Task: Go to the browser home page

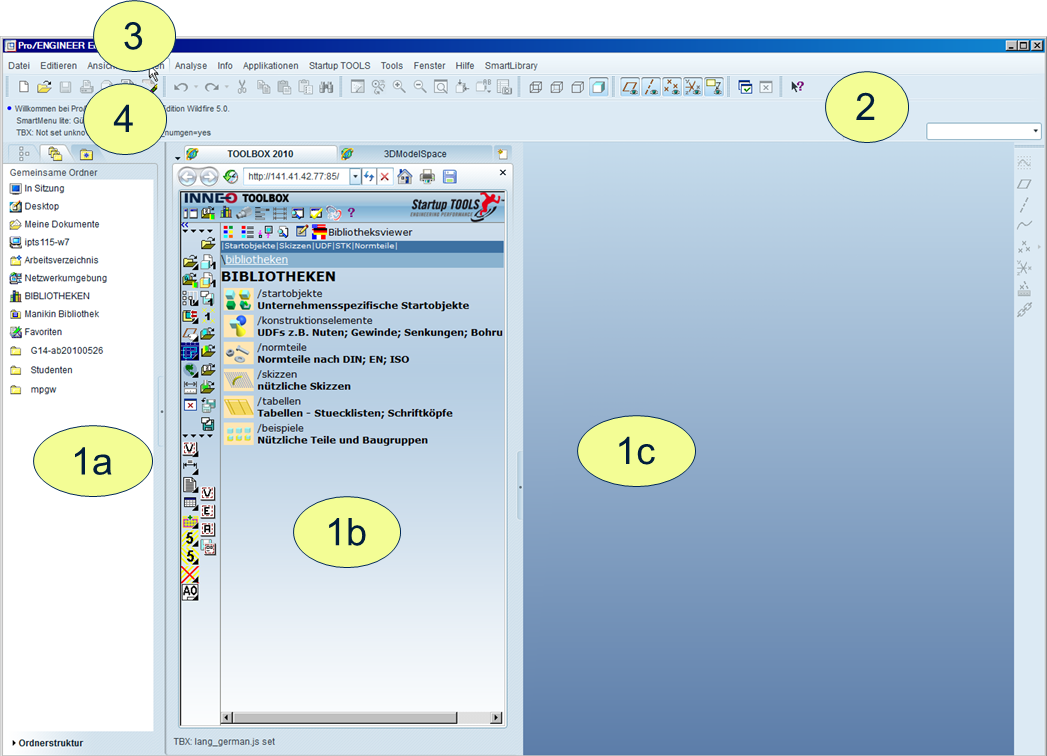Action: click(x=405, y=176)
